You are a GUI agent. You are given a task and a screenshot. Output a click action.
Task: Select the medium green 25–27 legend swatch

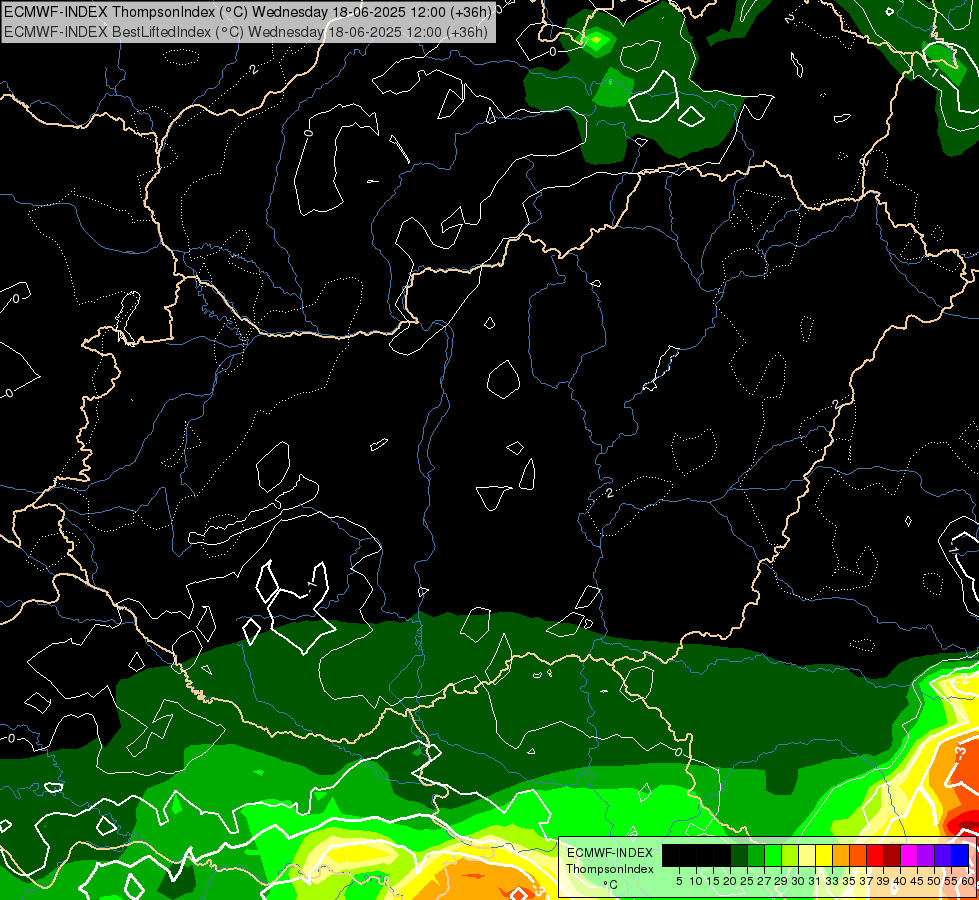[x=756, y=855]
